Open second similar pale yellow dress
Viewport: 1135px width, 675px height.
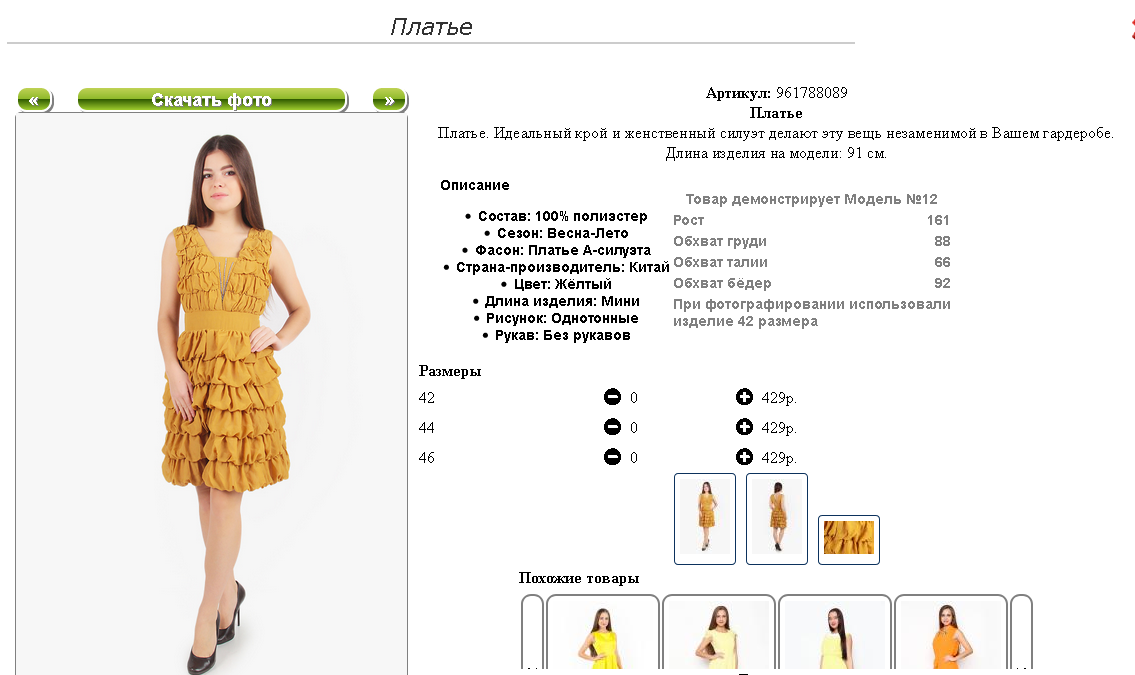point(719,633)
